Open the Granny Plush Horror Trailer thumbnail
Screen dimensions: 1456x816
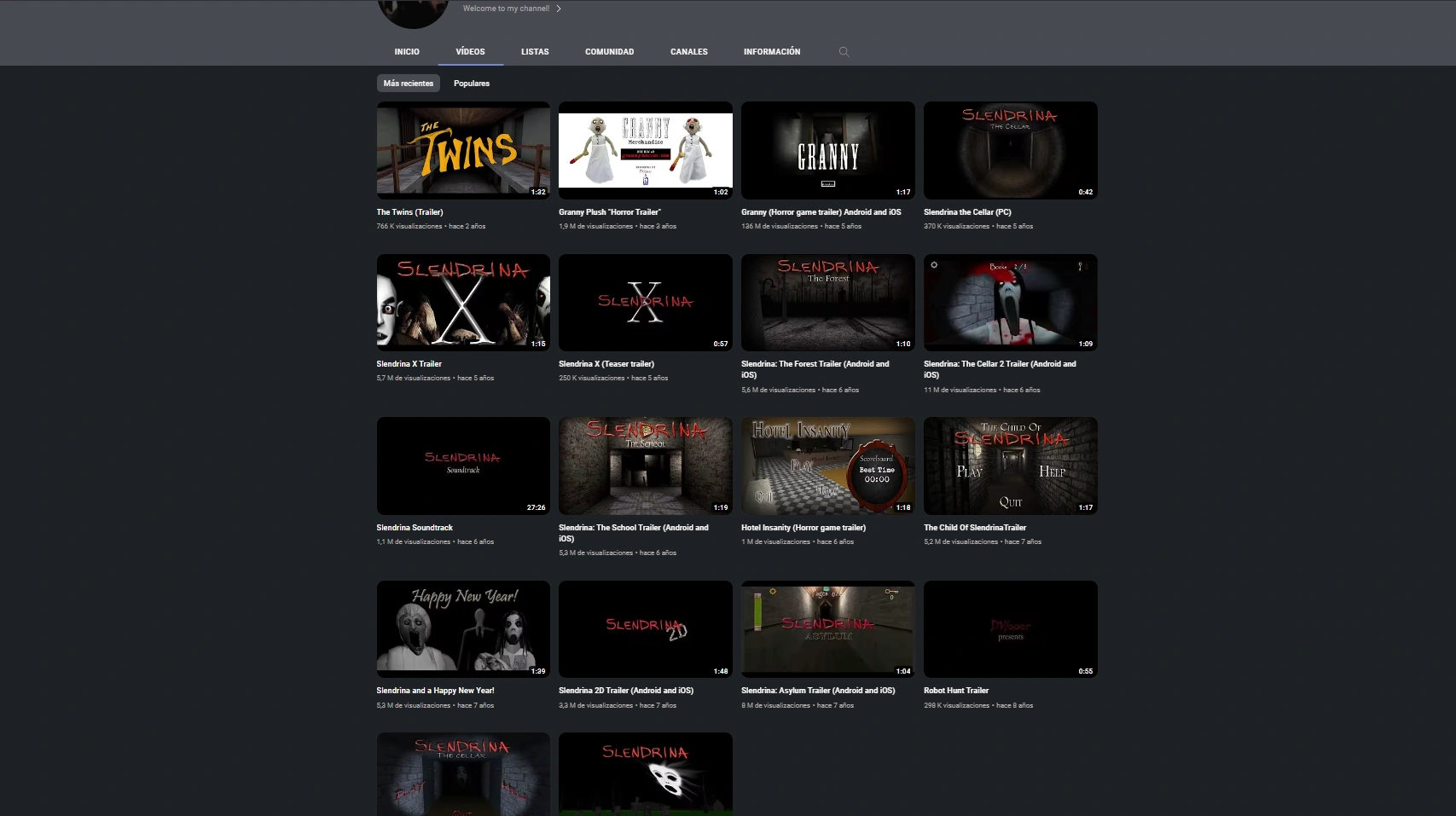click(645, 150)
